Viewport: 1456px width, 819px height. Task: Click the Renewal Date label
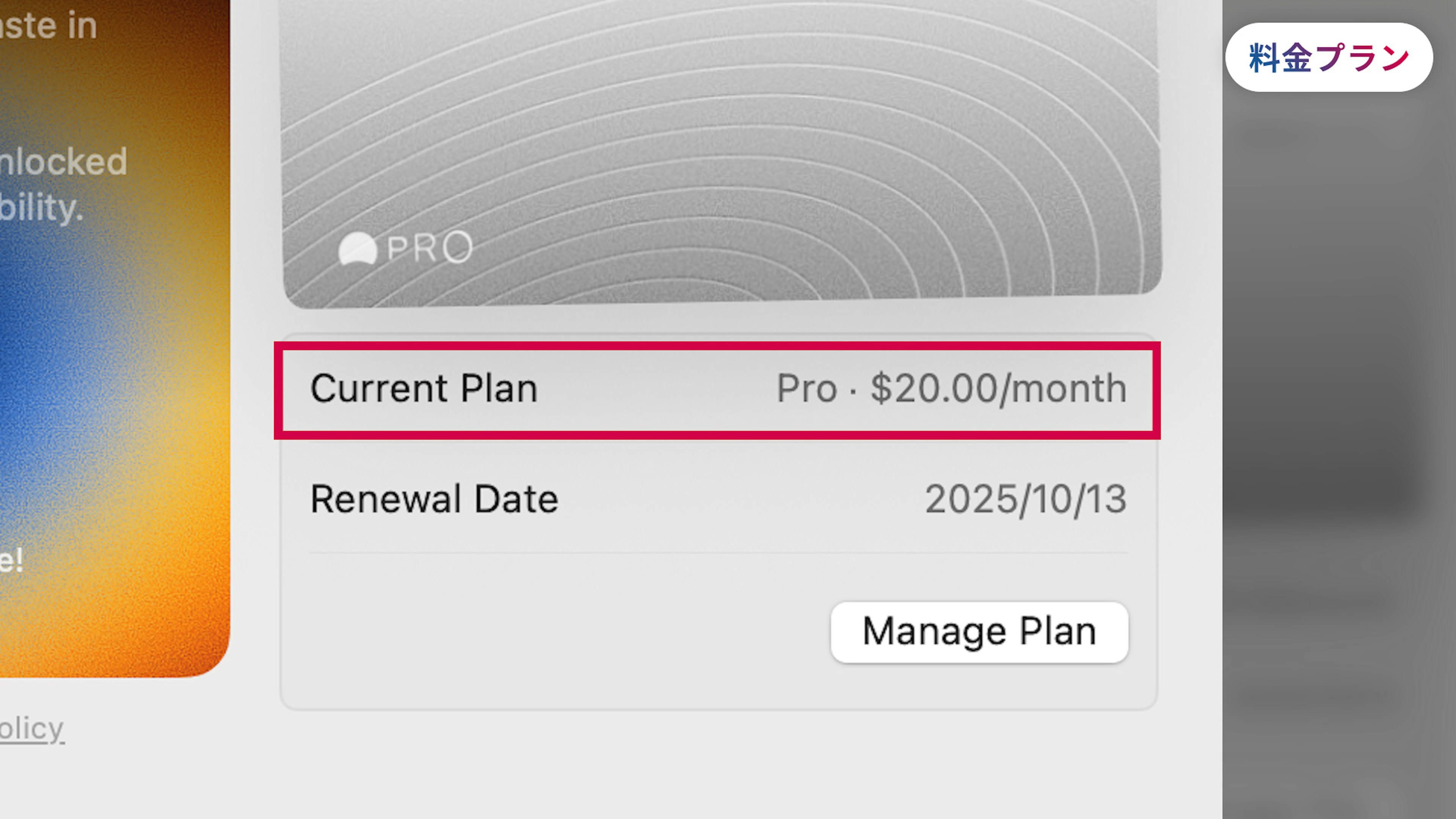pyautogui.click(x=434, y=499)
